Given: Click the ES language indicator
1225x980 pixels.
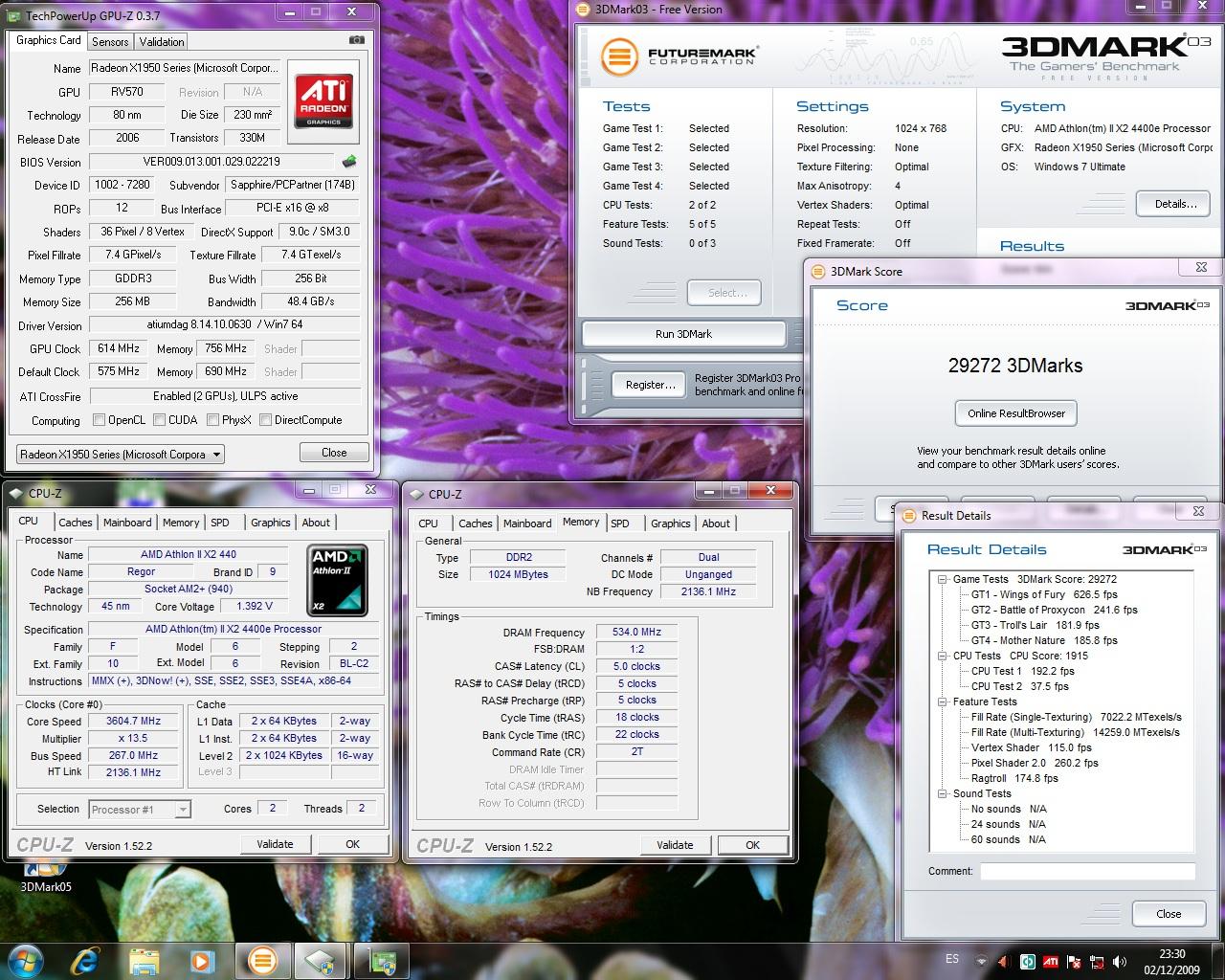Looking at the screenshot, I should coord(951,959).
